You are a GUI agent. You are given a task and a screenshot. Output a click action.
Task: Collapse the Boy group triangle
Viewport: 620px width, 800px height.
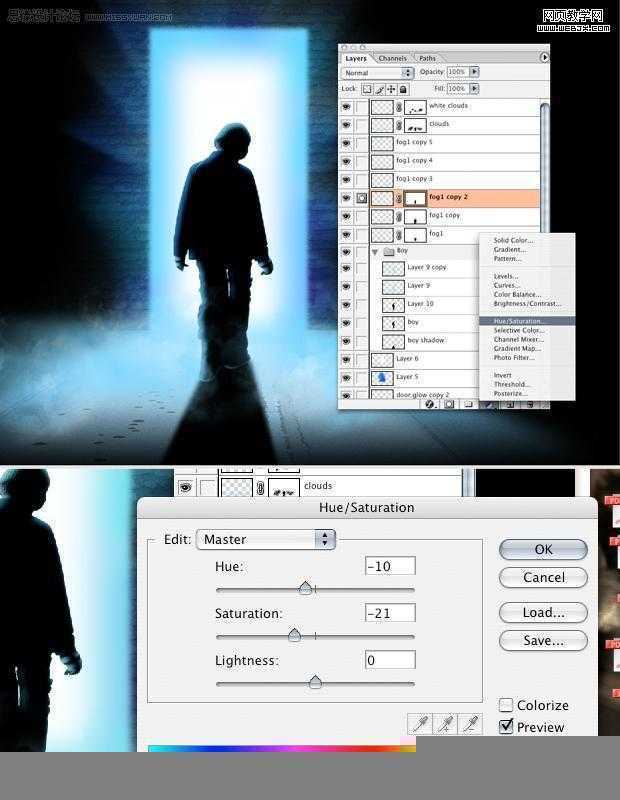[x=375, y=252]
